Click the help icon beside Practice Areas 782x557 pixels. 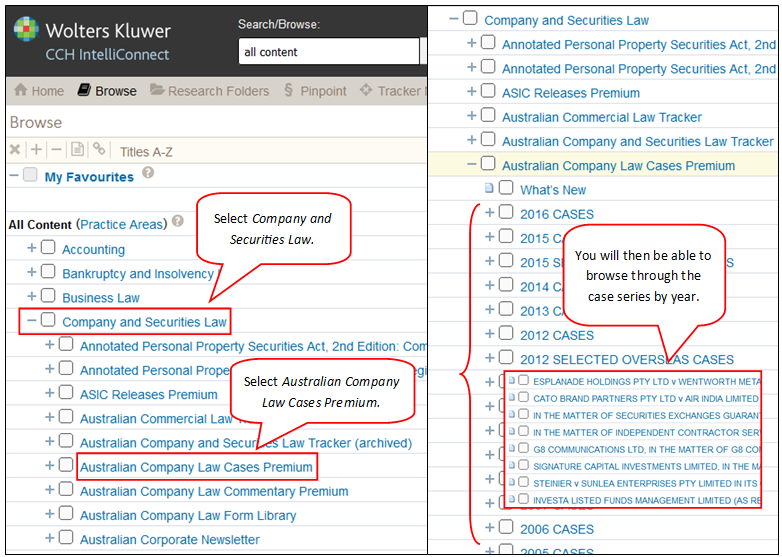178,221
